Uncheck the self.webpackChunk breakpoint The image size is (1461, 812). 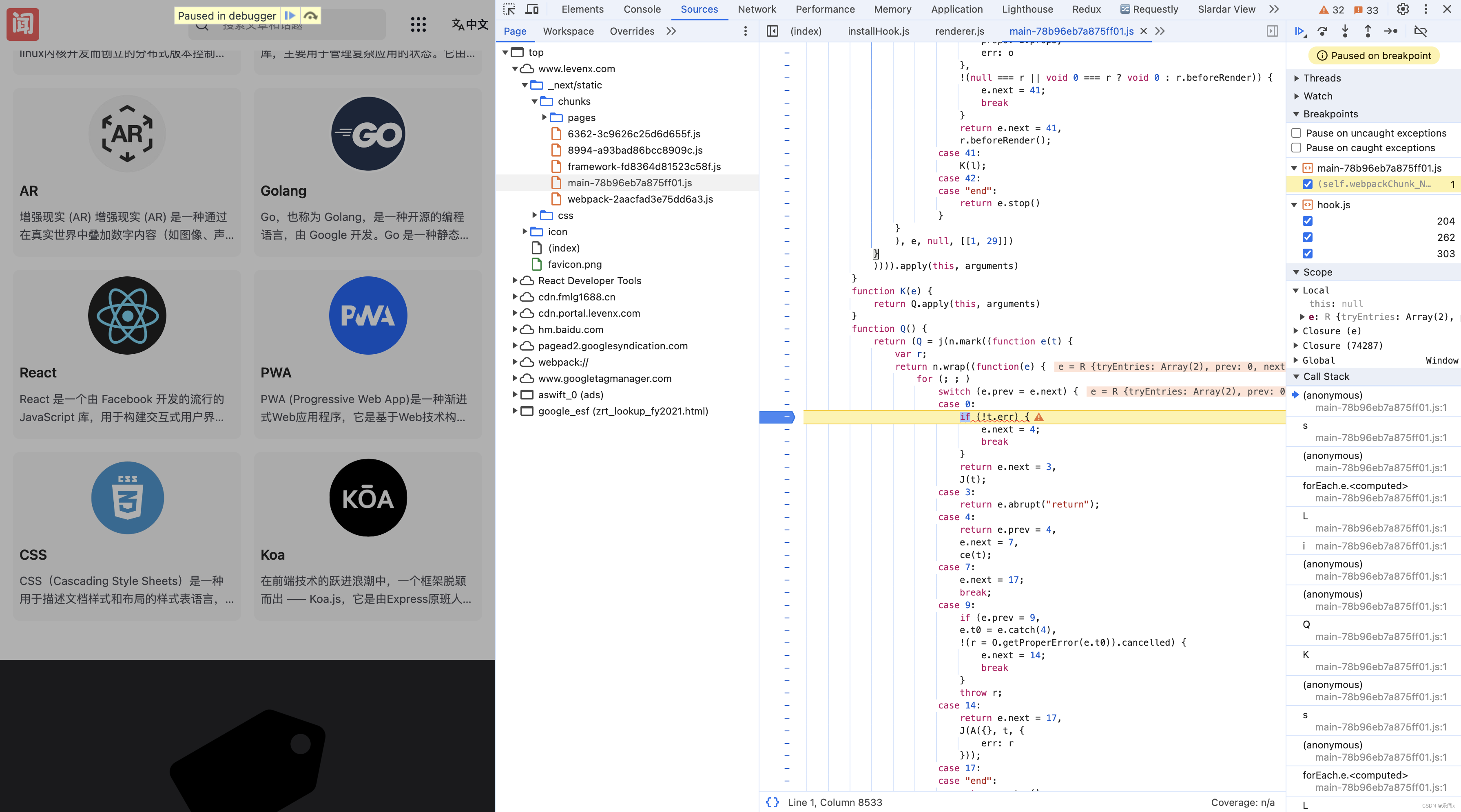[1307, 184]
